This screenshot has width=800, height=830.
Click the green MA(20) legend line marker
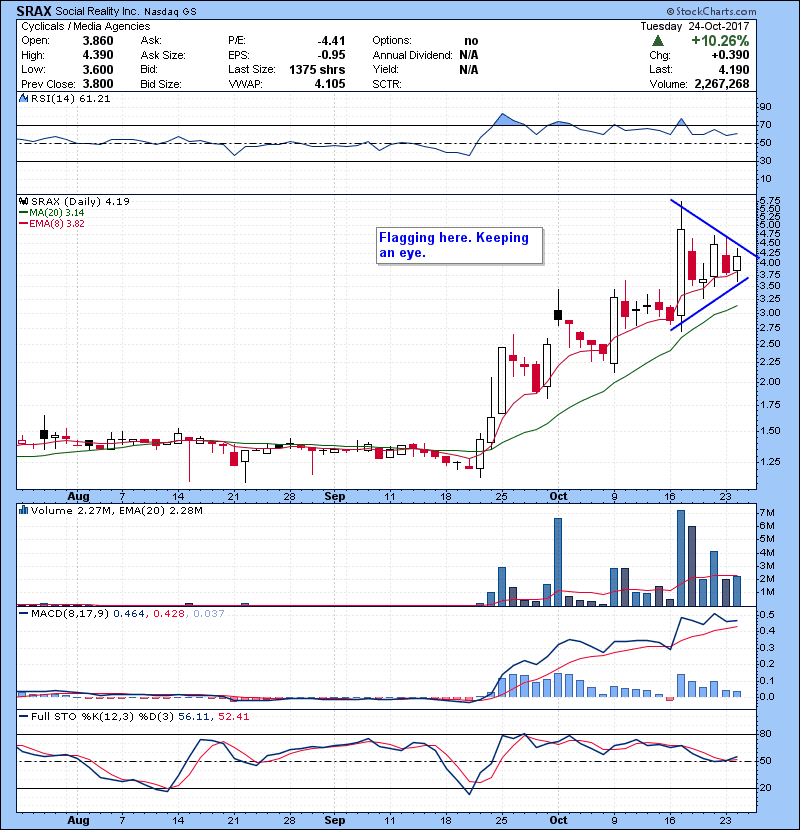(x=23, y=212)
